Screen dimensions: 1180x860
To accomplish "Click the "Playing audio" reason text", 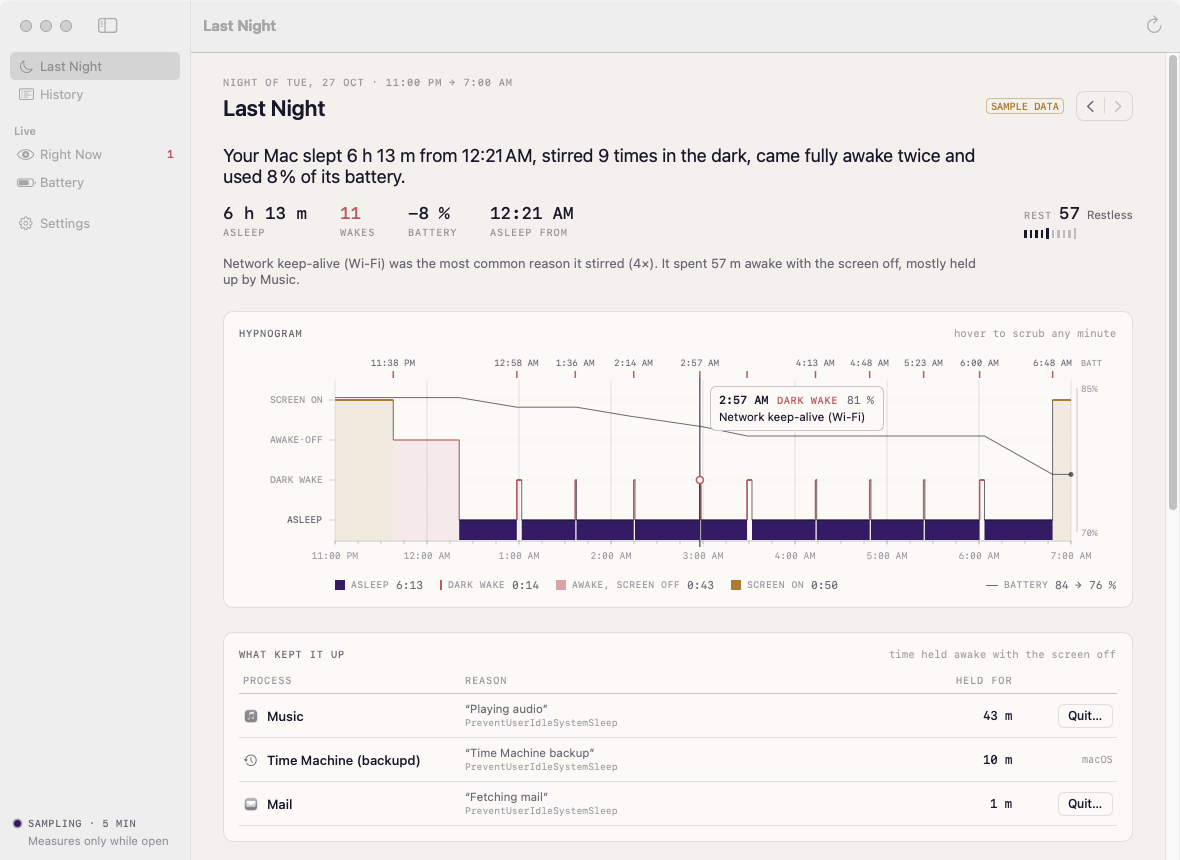I will [x=506, y=709].
